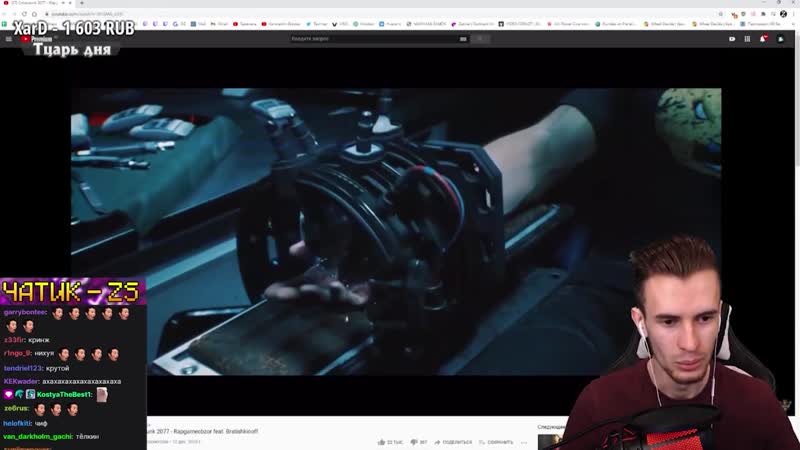This screenshot has width=800, height=450.
Task: Open a new browser tab with plus
Action: (x=82, y=3)
